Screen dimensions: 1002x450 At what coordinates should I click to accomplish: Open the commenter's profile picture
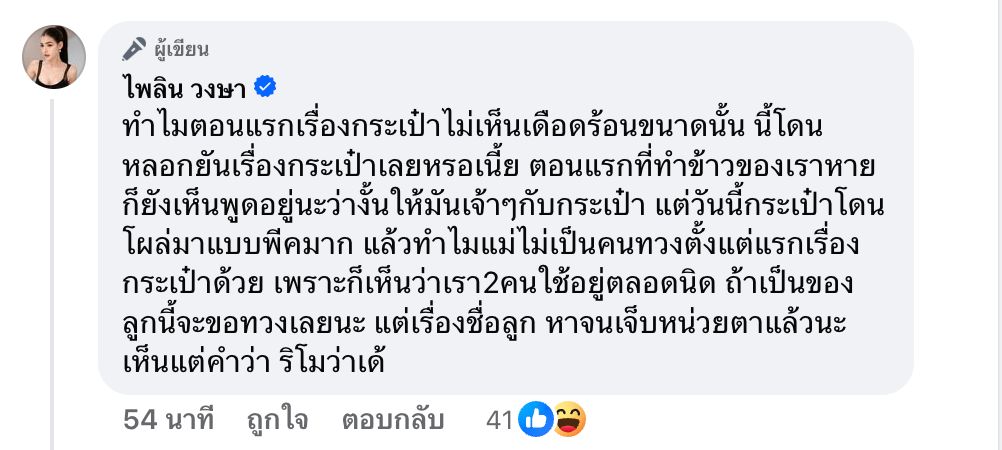54,57
